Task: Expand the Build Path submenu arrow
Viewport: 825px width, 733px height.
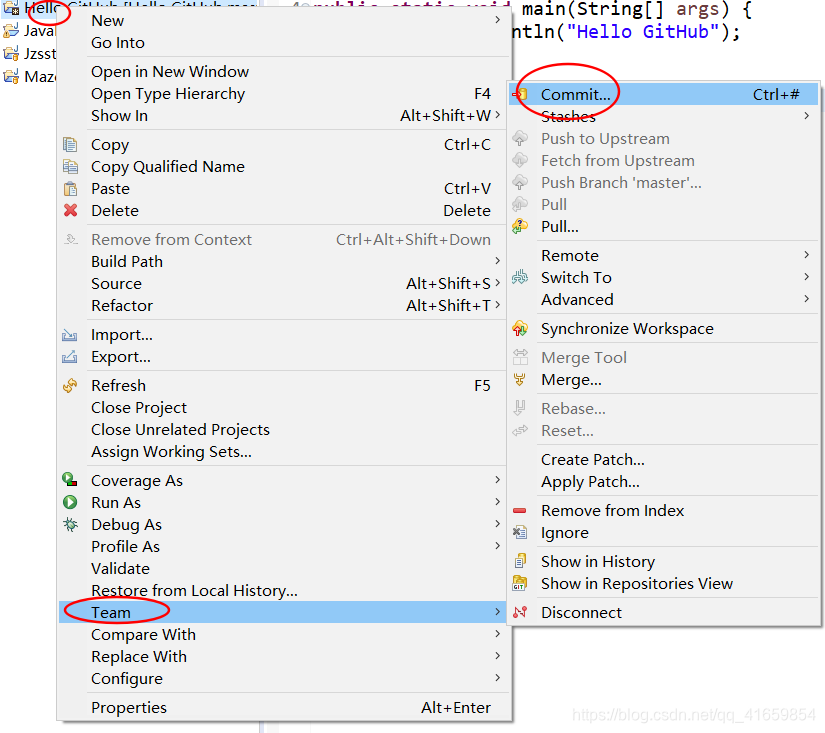Action: pyautogui.click(x=497, y=260)
